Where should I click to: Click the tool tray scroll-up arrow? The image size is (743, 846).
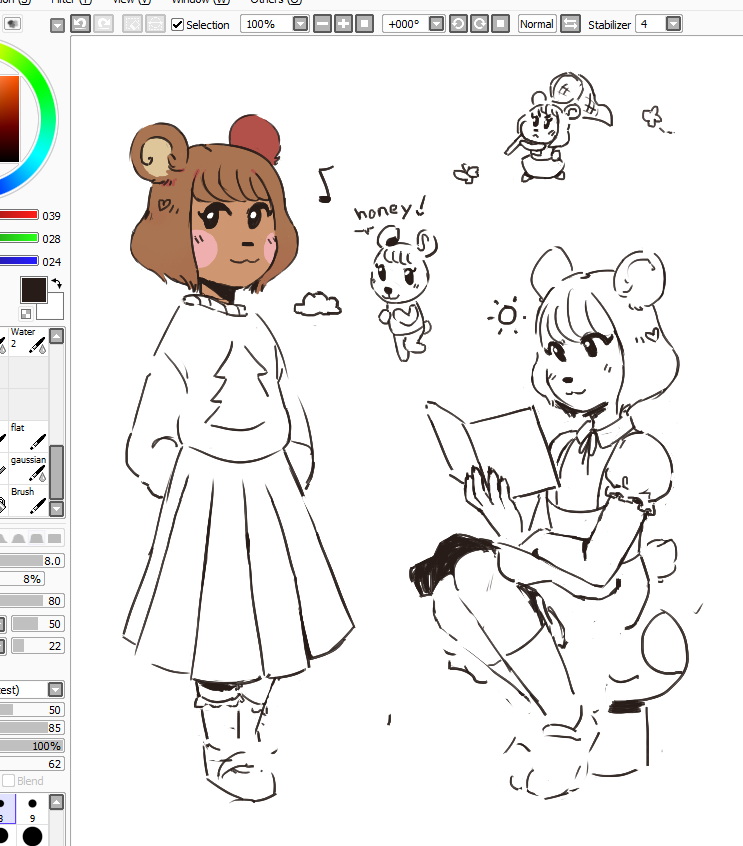57,336
